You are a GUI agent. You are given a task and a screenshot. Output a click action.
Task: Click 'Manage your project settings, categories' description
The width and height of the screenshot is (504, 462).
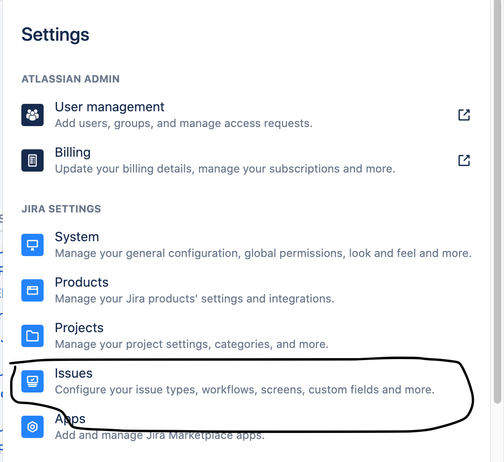pos(192,344)
